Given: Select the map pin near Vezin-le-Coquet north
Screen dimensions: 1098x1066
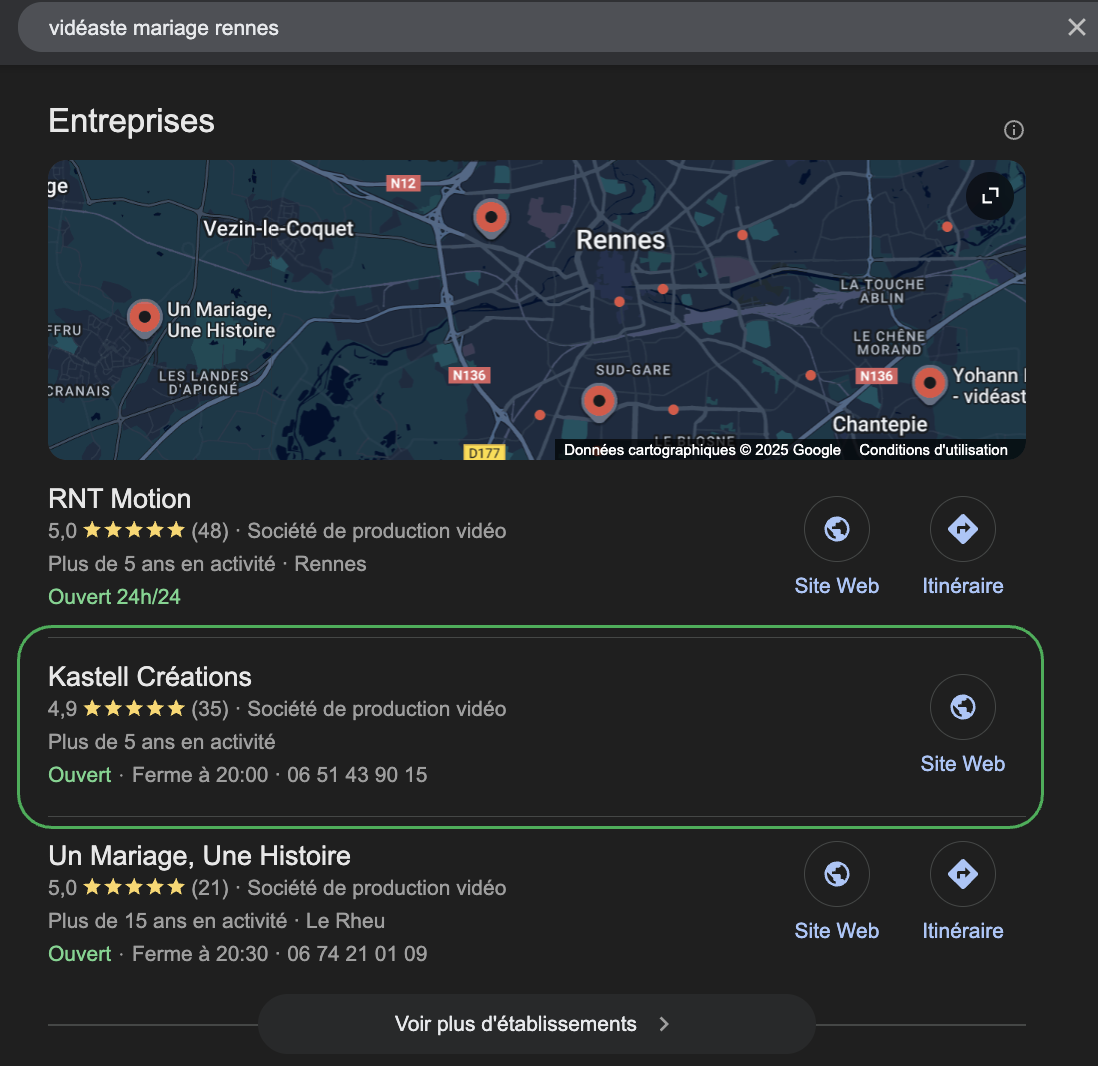Looking at the screenshot, I should pos(491,218).
